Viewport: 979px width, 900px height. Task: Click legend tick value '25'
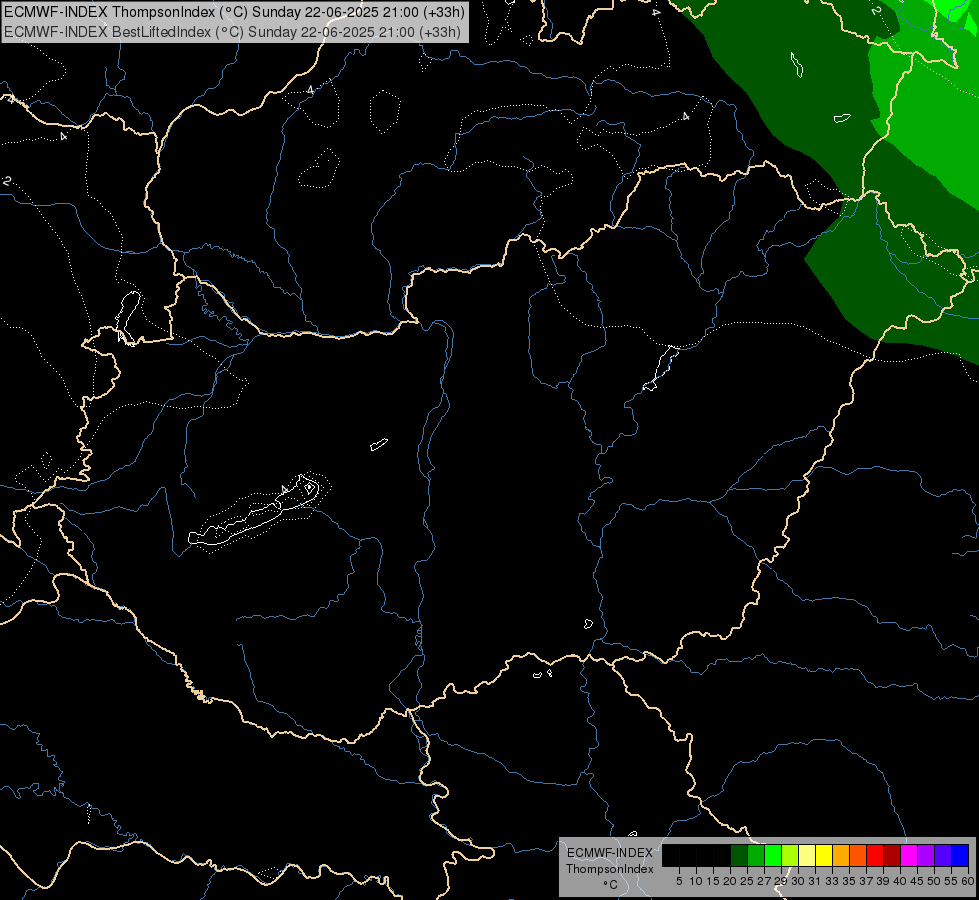tap(747, 881)
